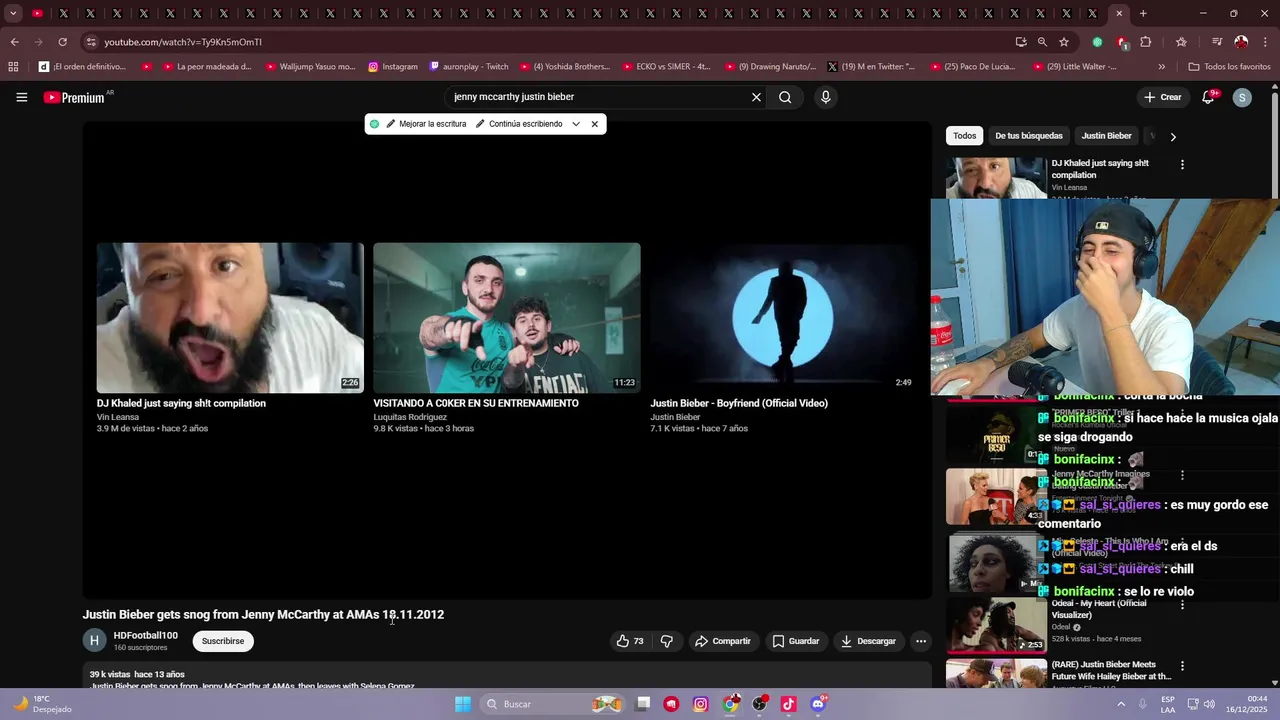The height and width of the screenshot is (720, 1280).
Task: Save video with Guardar button
Action: [795, 641]
